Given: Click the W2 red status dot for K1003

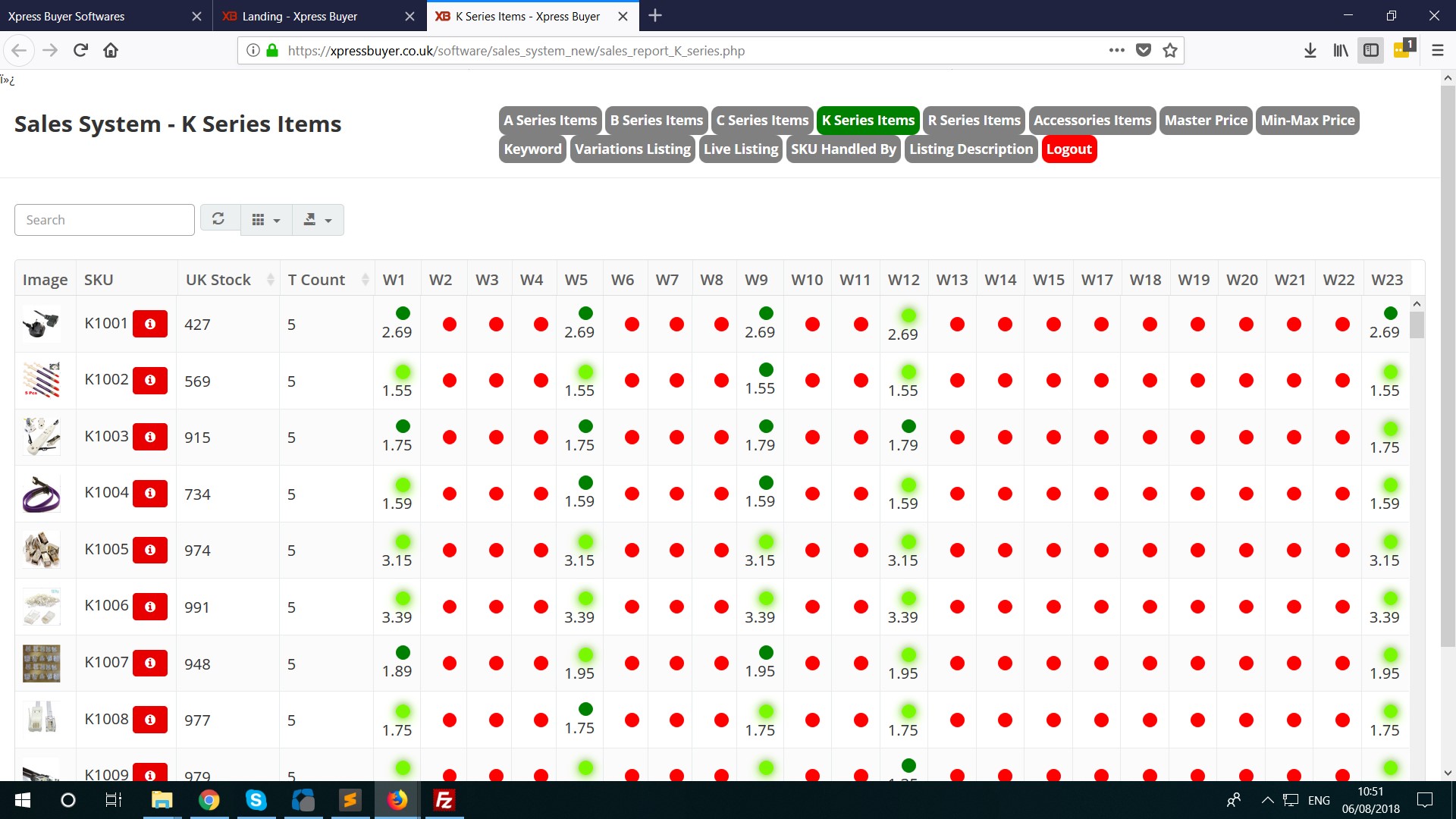Looking at the screenshot, I should [450, 438].
